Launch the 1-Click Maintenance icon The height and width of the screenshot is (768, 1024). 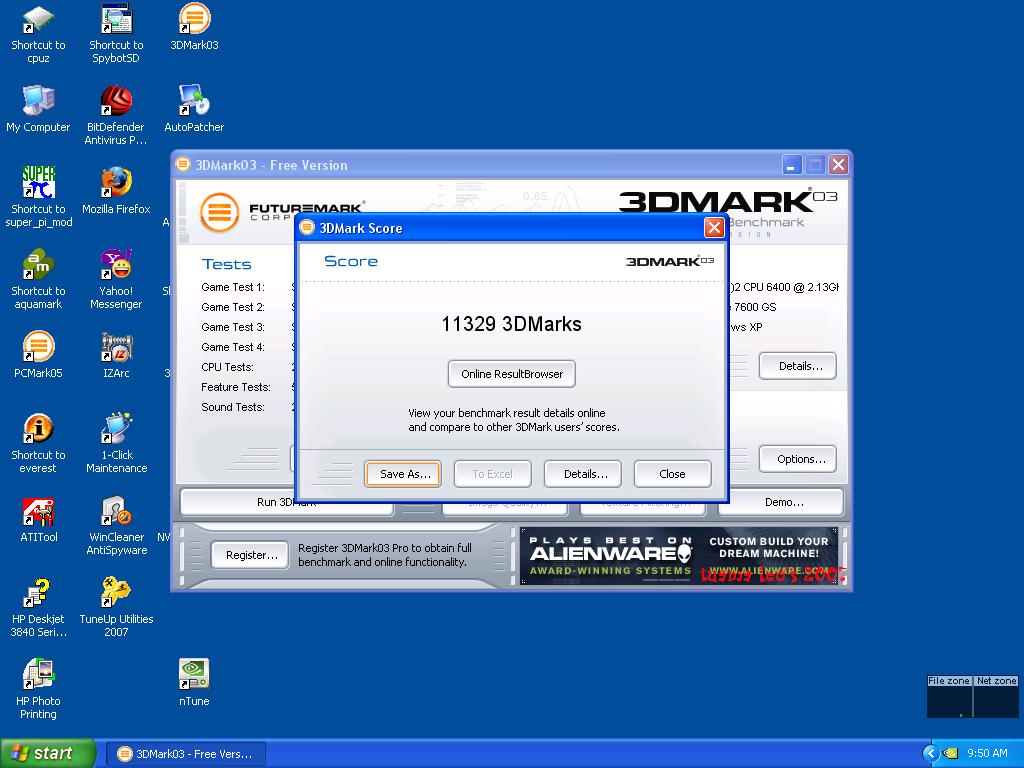[116, 443]
